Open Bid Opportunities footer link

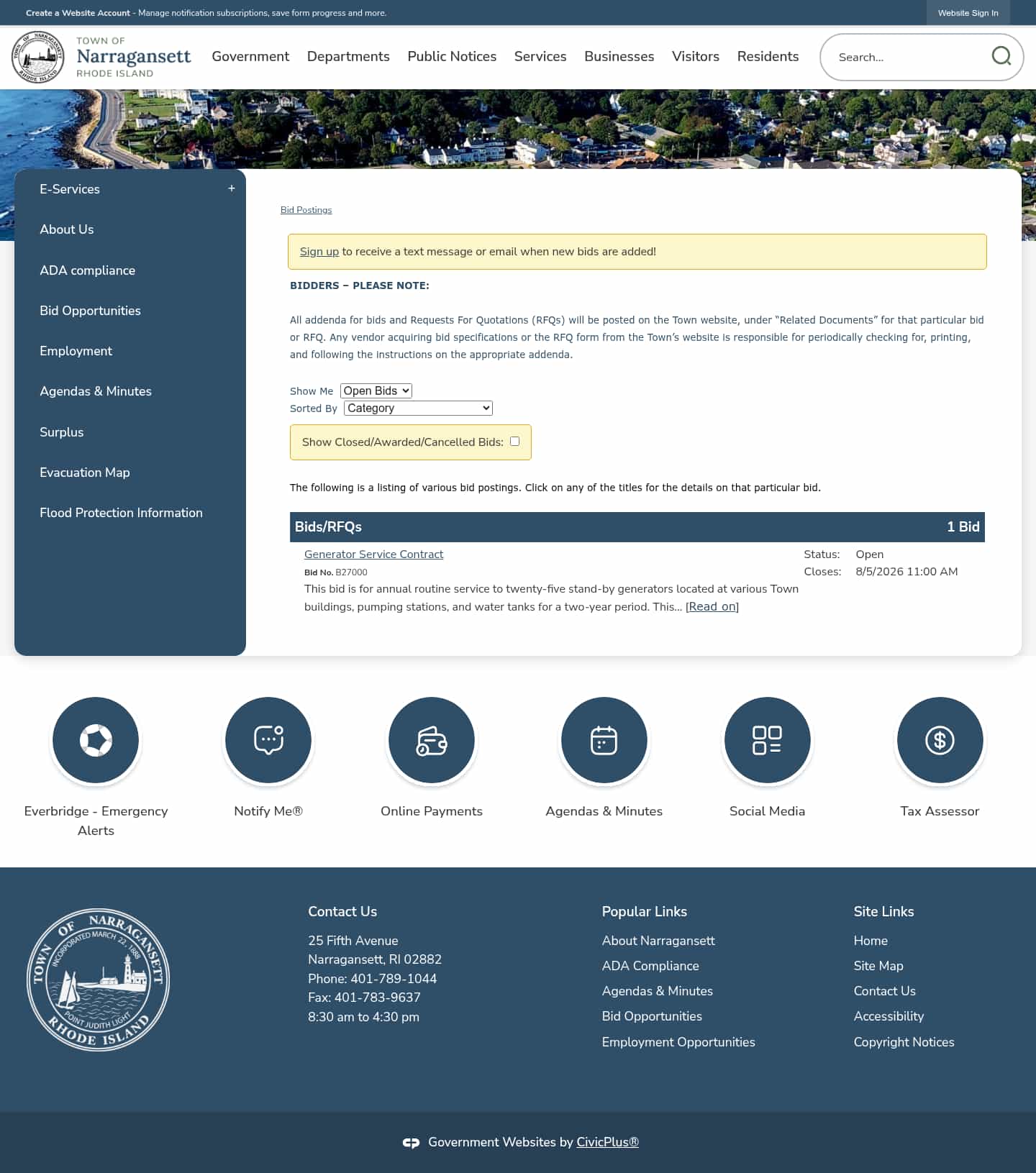click(652, 1016)
